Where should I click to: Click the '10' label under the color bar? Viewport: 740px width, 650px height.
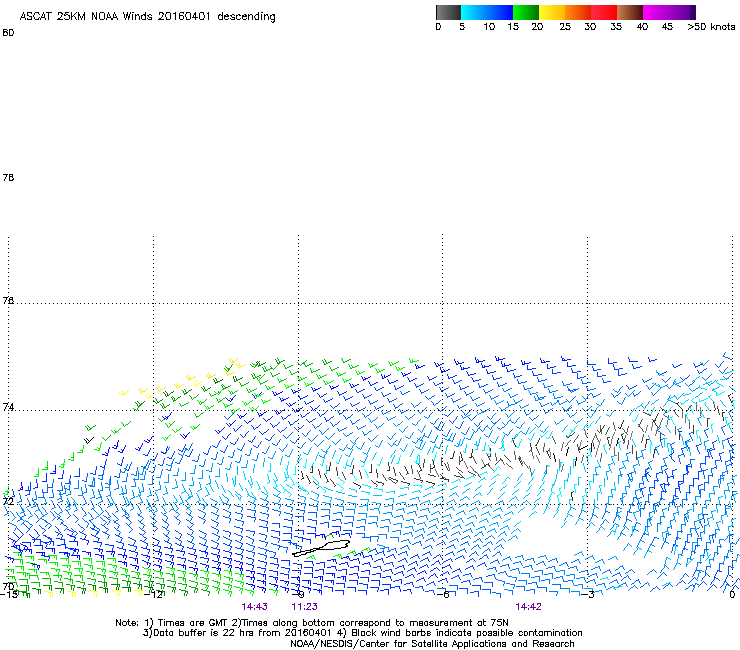[489, 27]
